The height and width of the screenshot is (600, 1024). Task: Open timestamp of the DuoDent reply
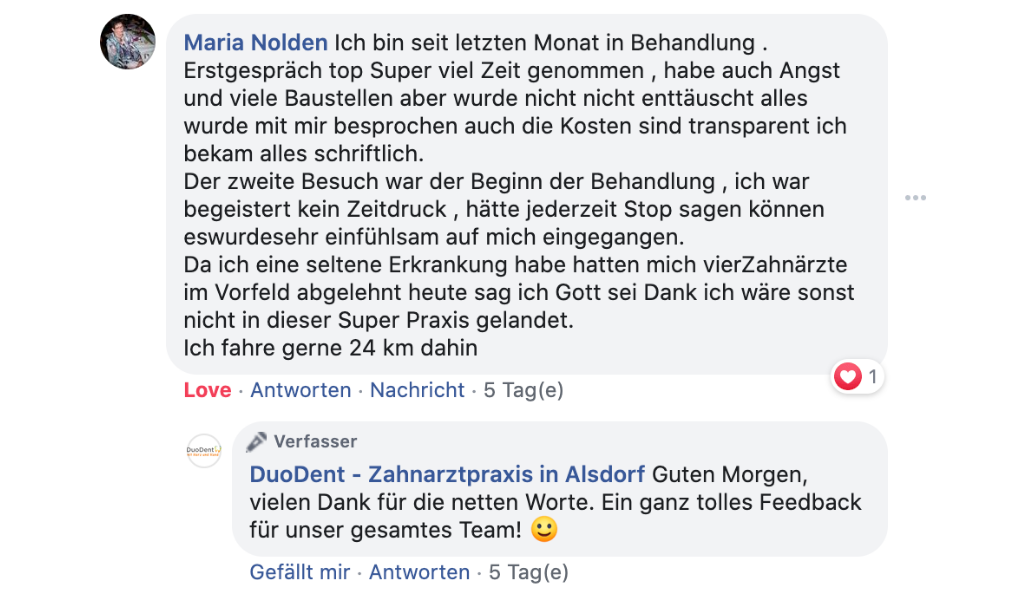click(x=528, y=572)
